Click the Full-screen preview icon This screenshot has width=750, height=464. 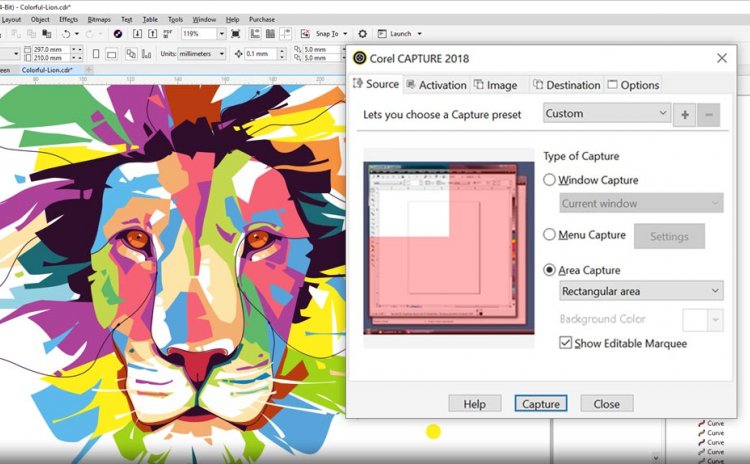point(235,33)
